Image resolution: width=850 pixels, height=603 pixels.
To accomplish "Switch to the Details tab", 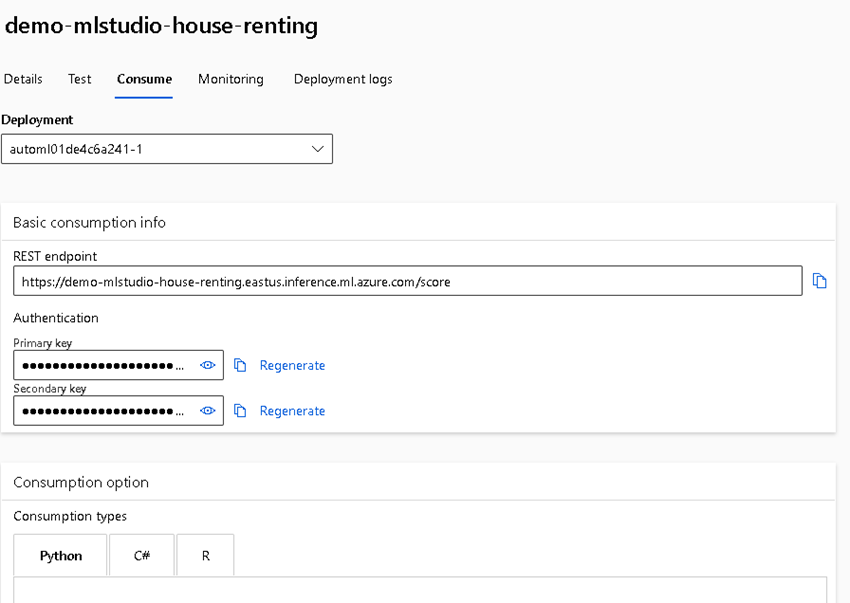I will (x=23, y=79).
